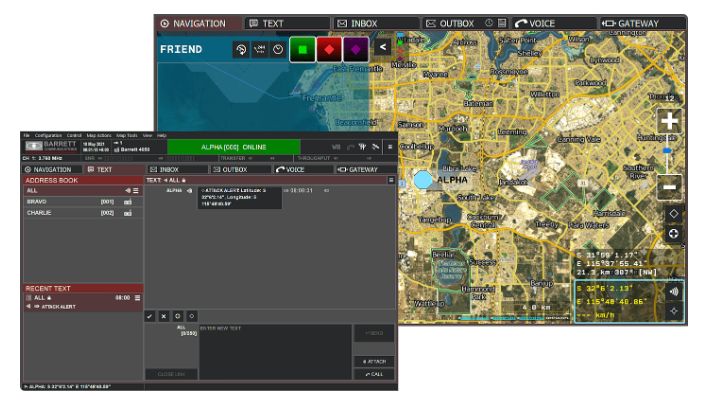Open the ALL address book list menu
The width and height of the screenshot is (703, 409).
(x=136, y=190)
